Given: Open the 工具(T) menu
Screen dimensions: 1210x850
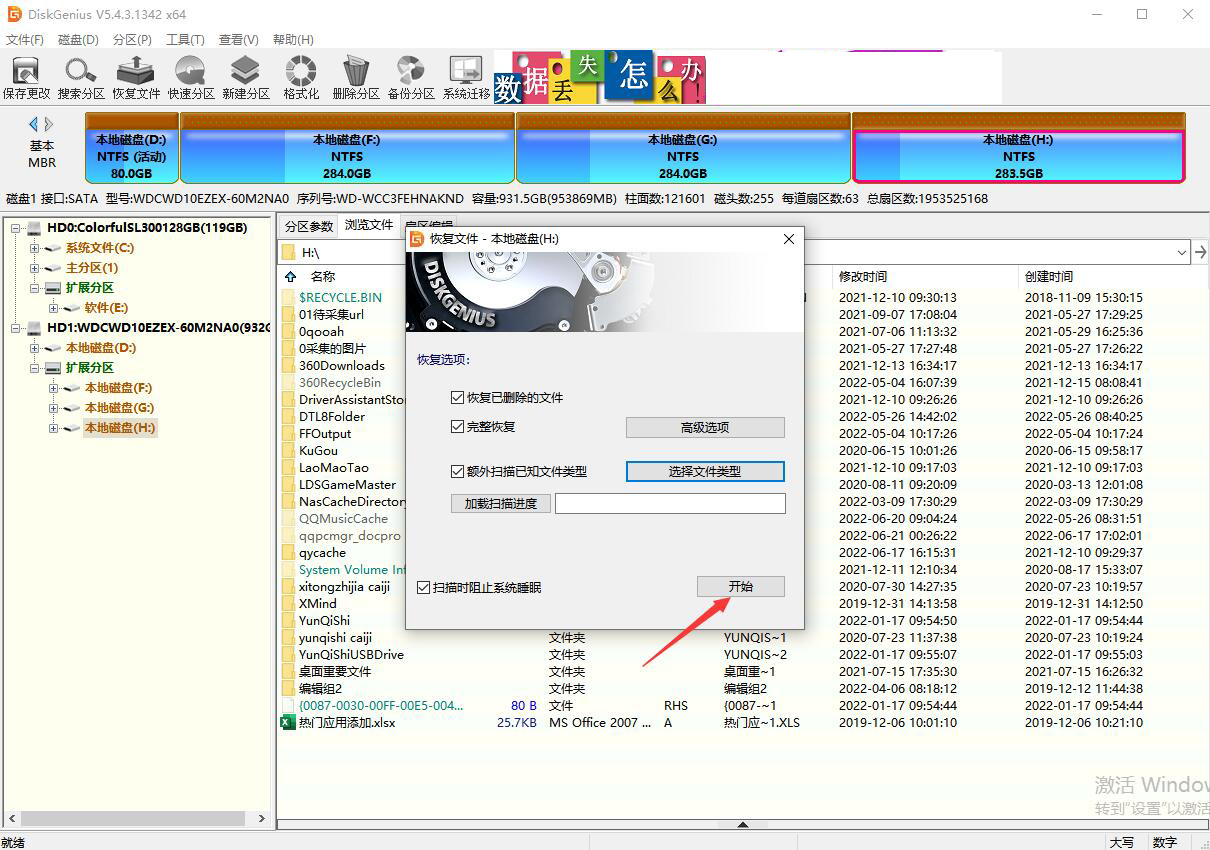Looking at the screenshot, I should (x=185, y=40).
